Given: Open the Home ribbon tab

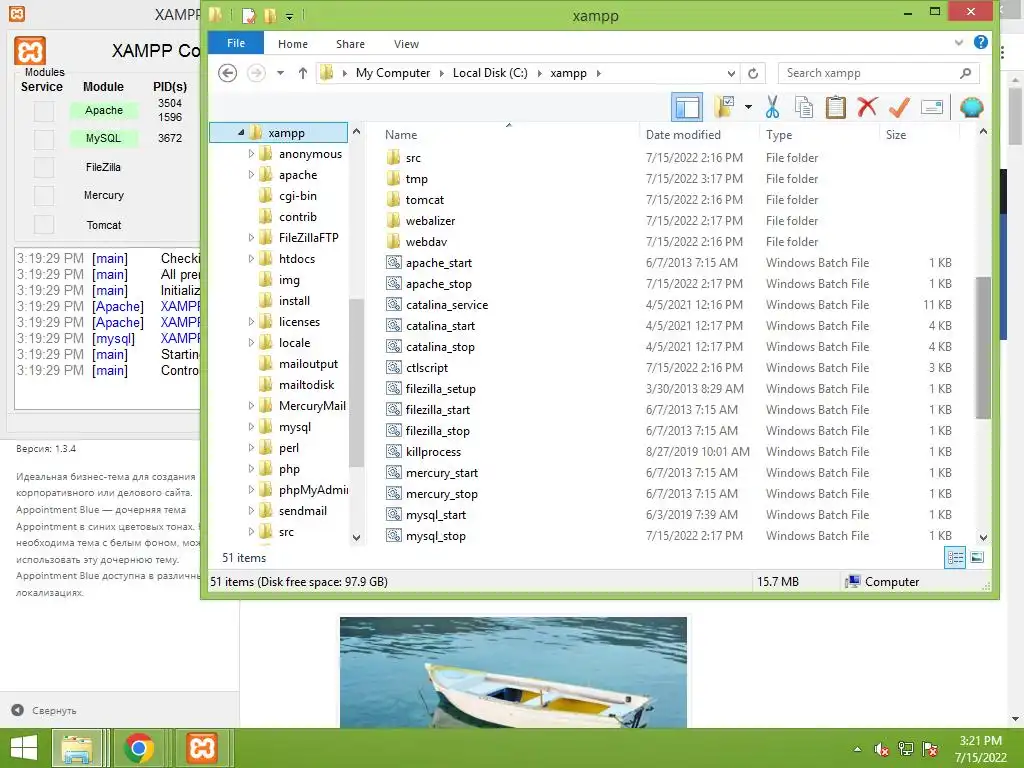Looking at the screenshot, I should pyautogui.click(x=293, y=44).
